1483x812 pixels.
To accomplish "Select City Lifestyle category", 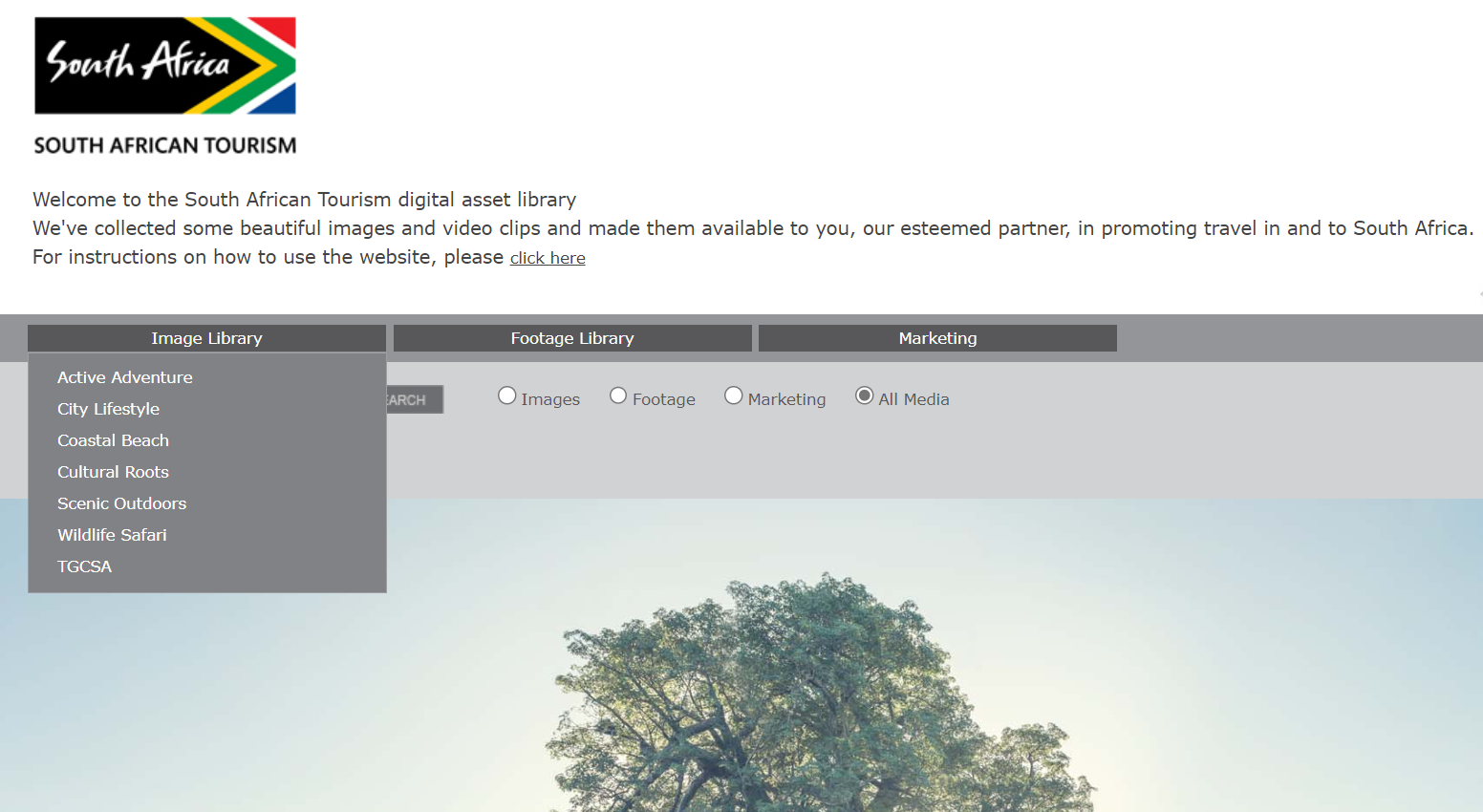I will [108, 409].
